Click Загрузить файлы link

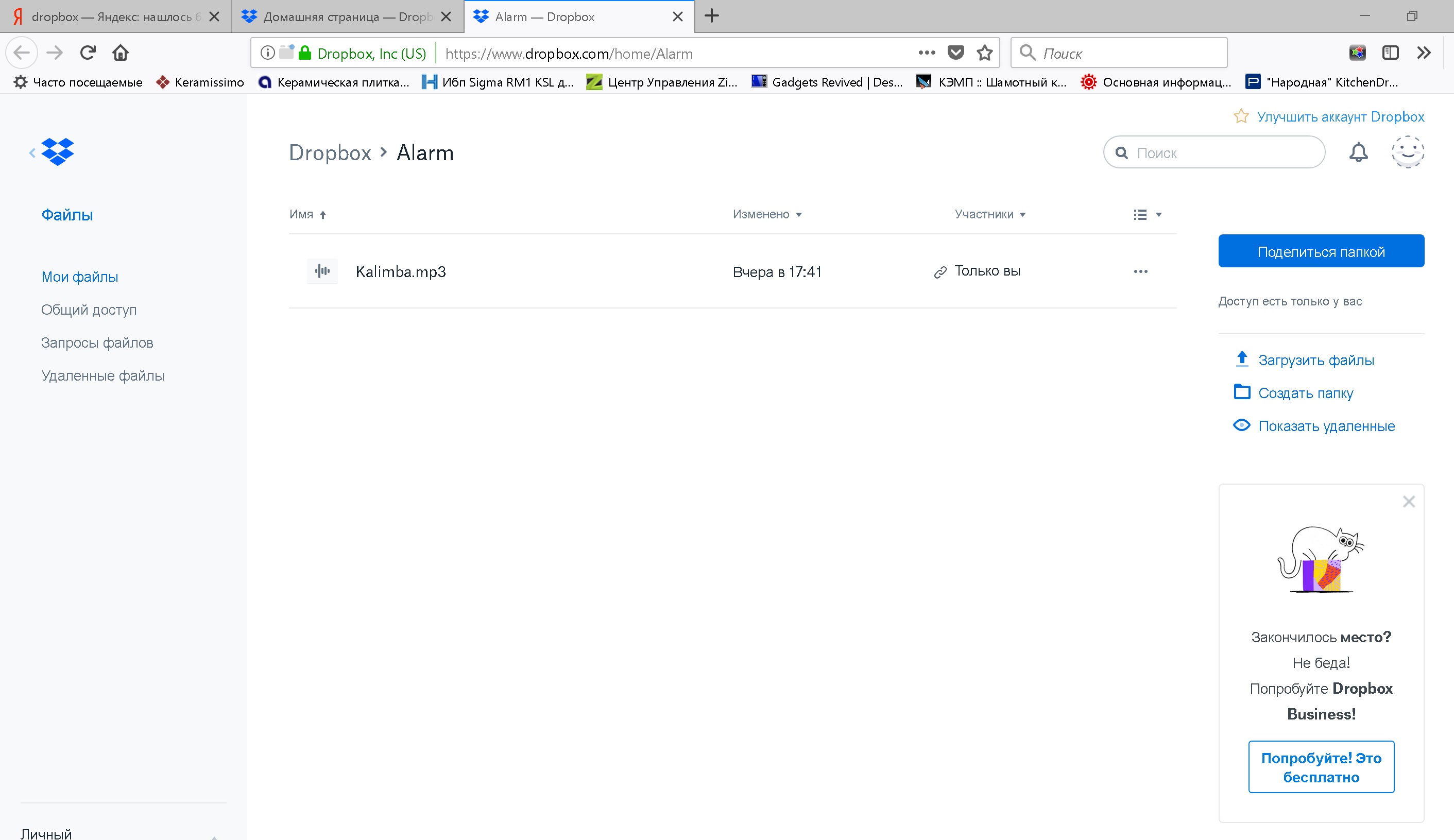[x=1315, y=360]
